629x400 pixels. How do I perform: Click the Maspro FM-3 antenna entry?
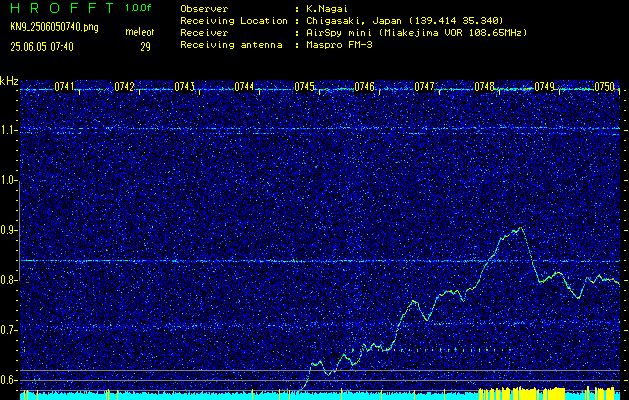339,45
